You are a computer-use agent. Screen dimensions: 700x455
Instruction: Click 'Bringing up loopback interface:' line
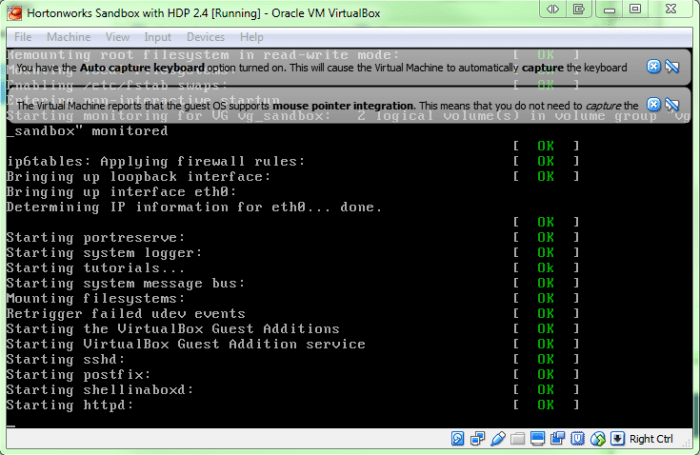pos(138,176)
